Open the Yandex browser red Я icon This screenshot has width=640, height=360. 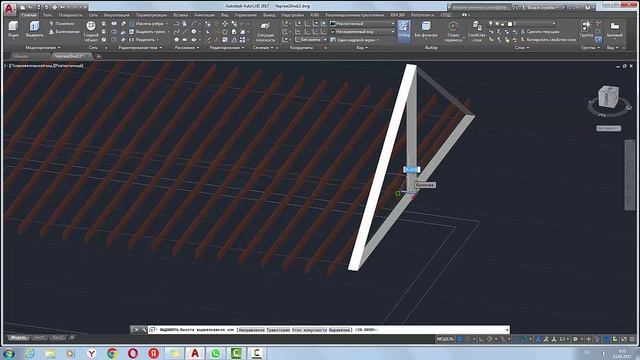154,353
